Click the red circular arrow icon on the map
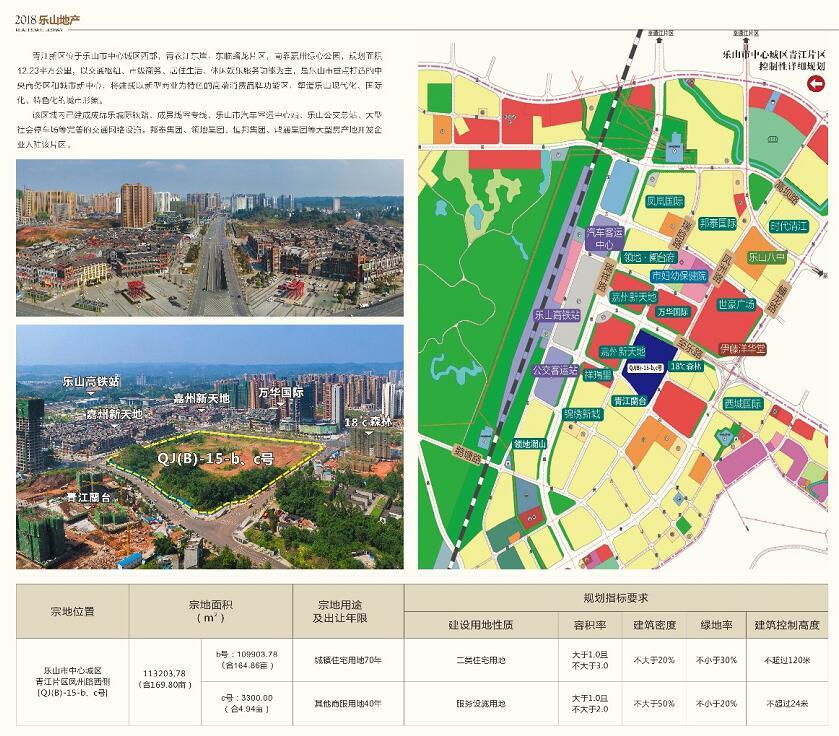Screen dimensions: 839x736 [x=815, y=84]
